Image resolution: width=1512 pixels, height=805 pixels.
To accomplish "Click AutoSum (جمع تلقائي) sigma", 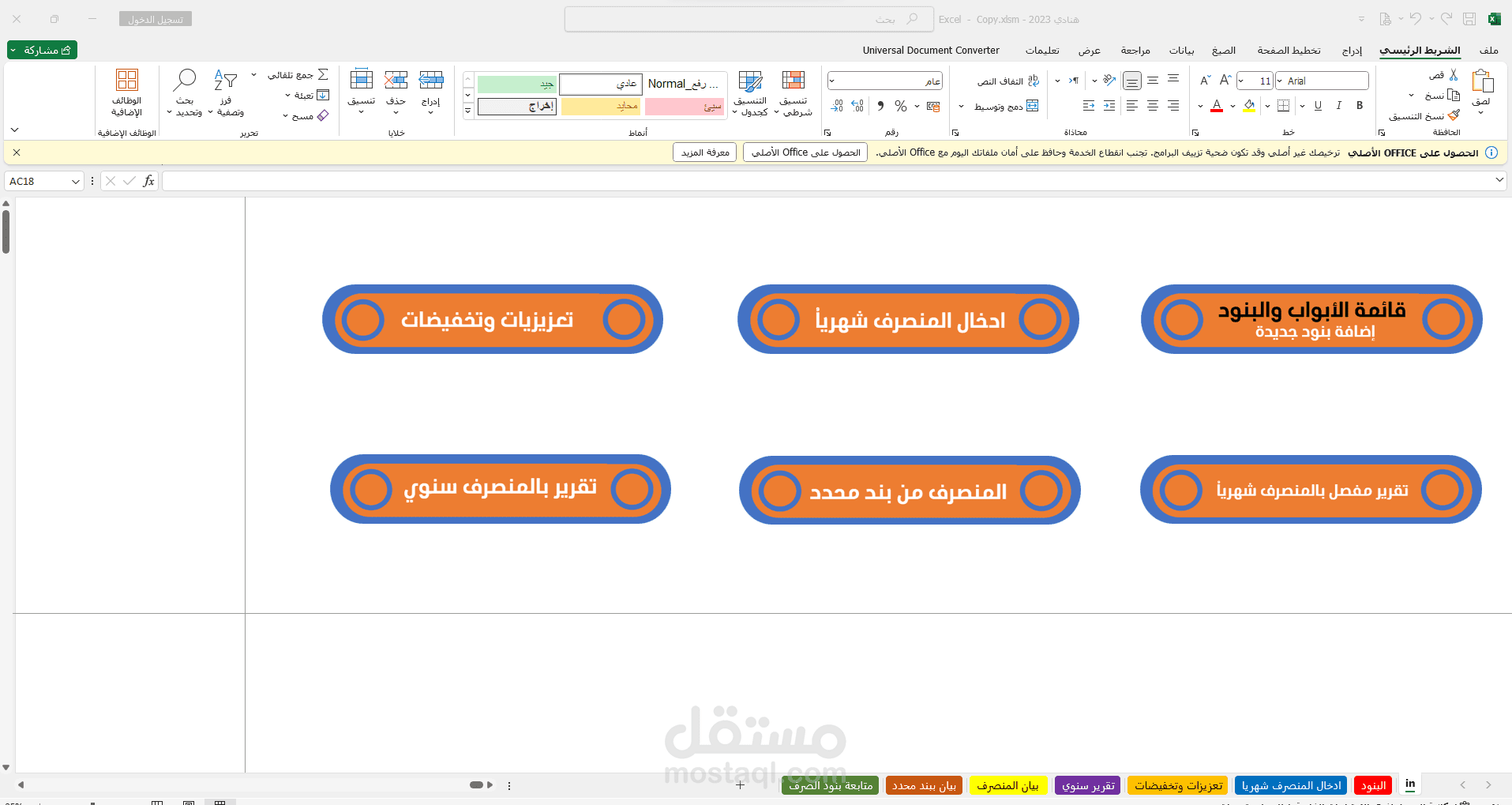I will coord(323,75).
